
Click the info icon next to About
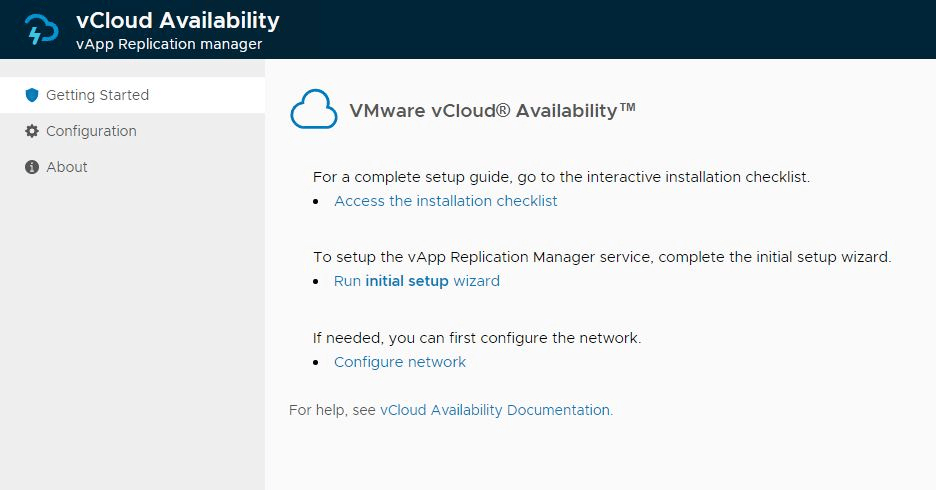pyautogui.click(x=32, y=167)
